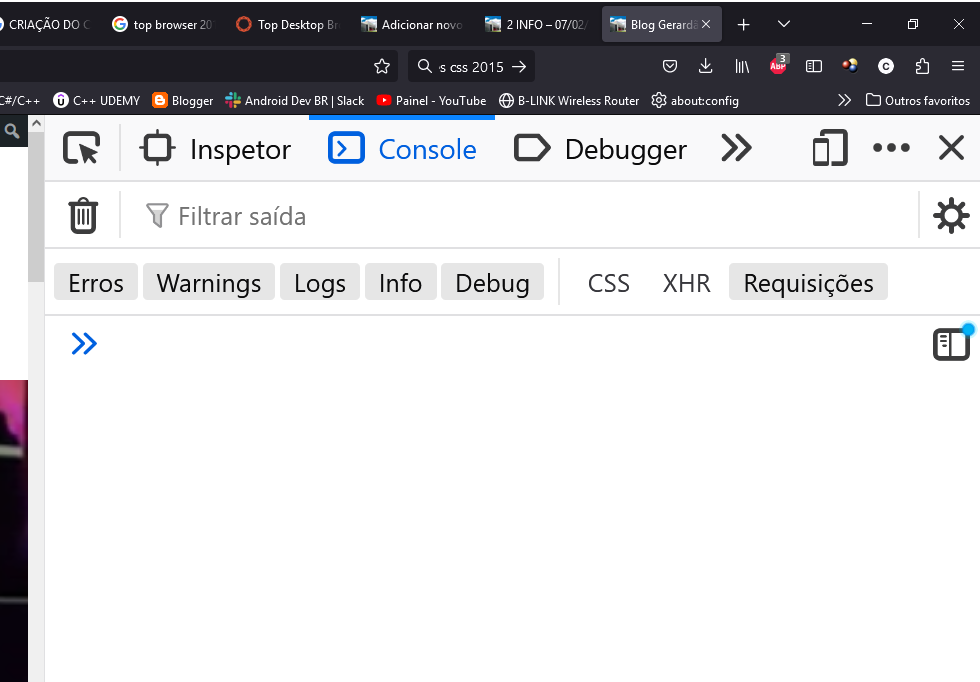Bookmark this page with star icon

[x=381, y=66]
